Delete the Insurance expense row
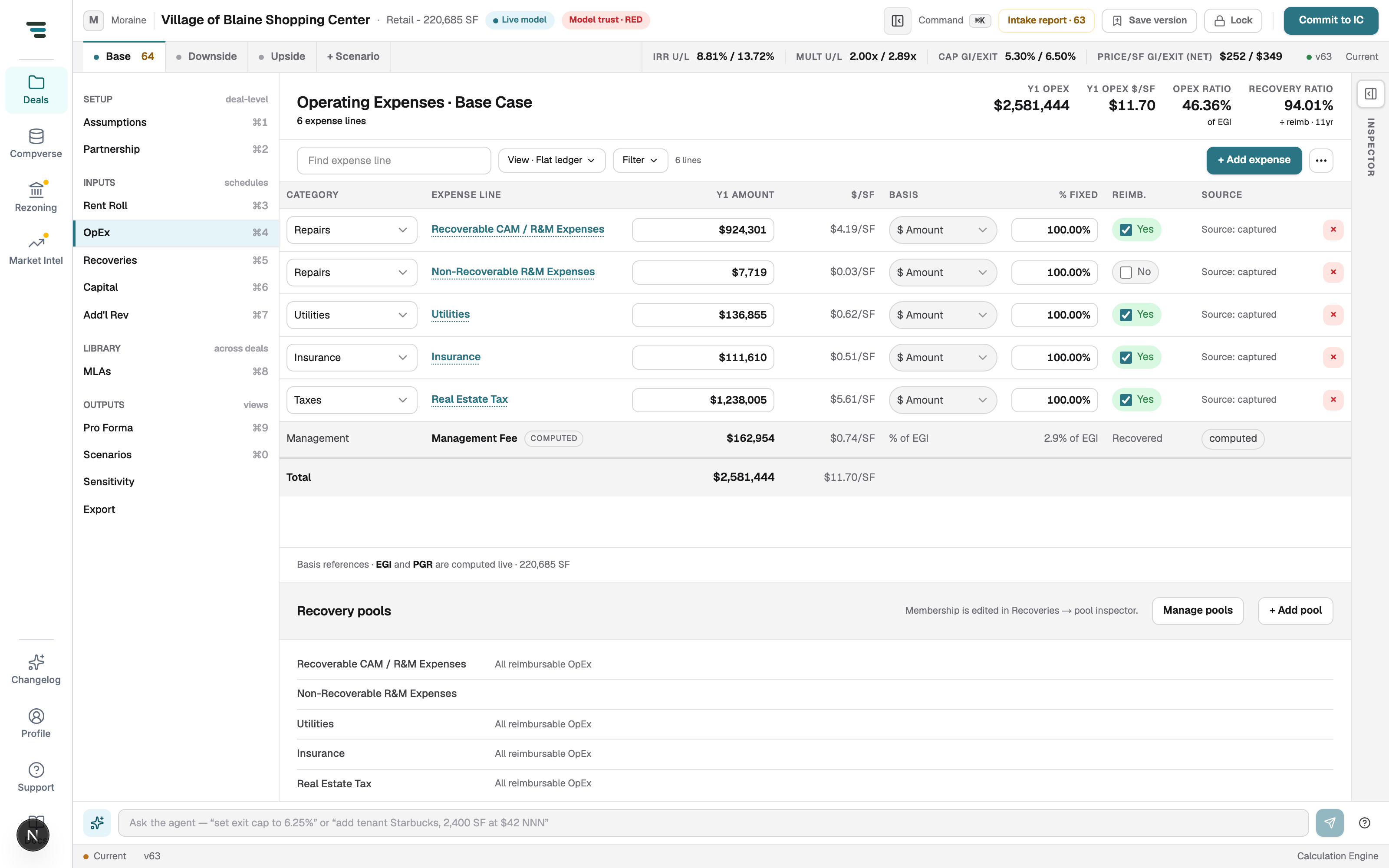Screen dimensions: 1389x868 [1333, 357]
